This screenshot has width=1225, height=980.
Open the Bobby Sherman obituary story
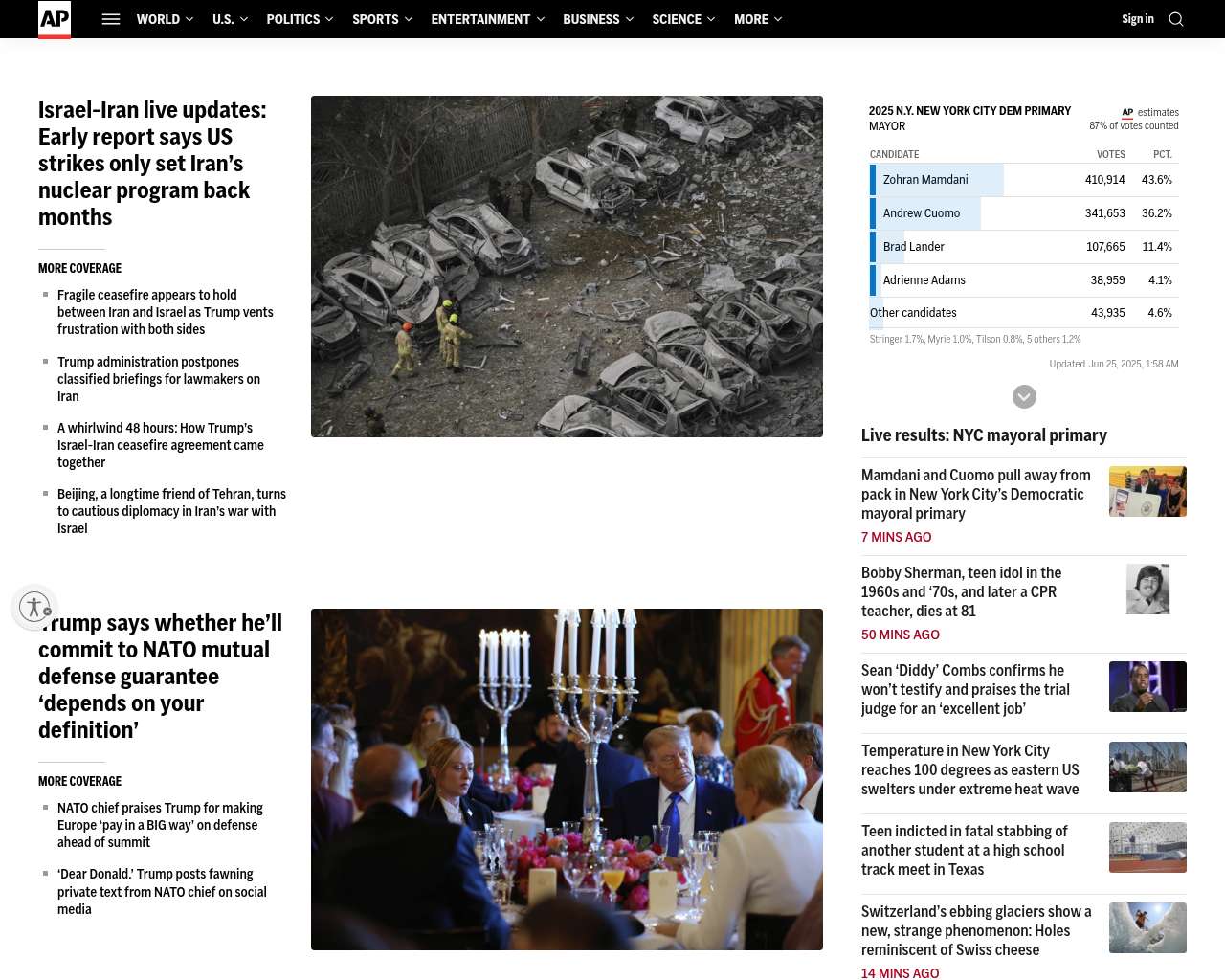tap(961, 591)
